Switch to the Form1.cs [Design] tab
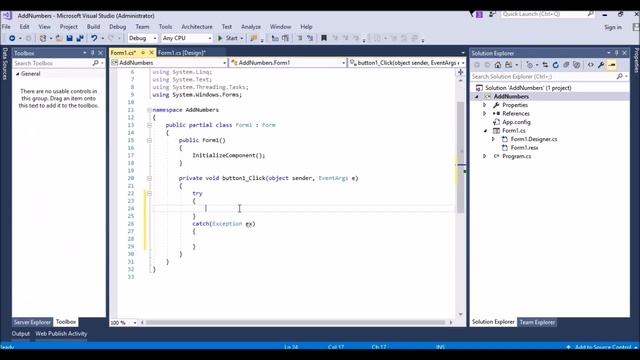The width and height of the screenshot is (640, 360). 182,53
